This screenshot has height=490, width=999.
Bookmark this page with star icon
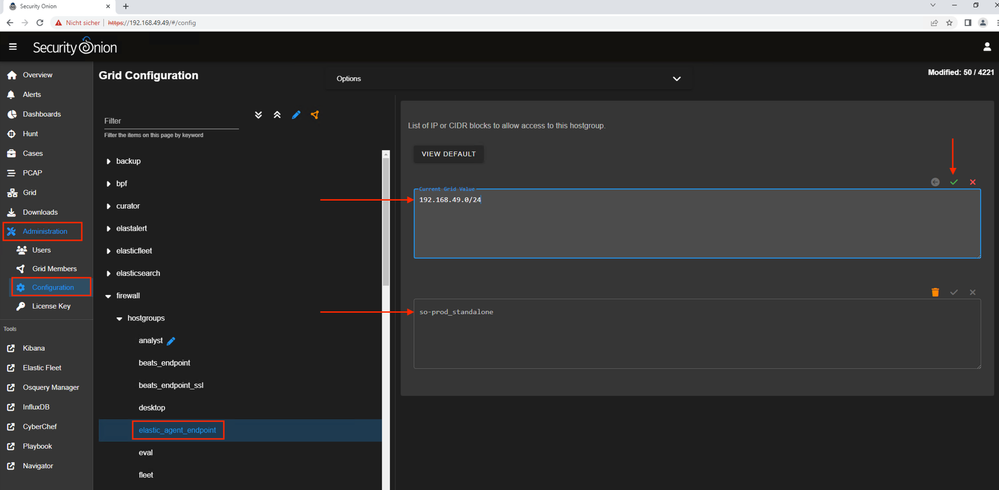tap(949, 22)
